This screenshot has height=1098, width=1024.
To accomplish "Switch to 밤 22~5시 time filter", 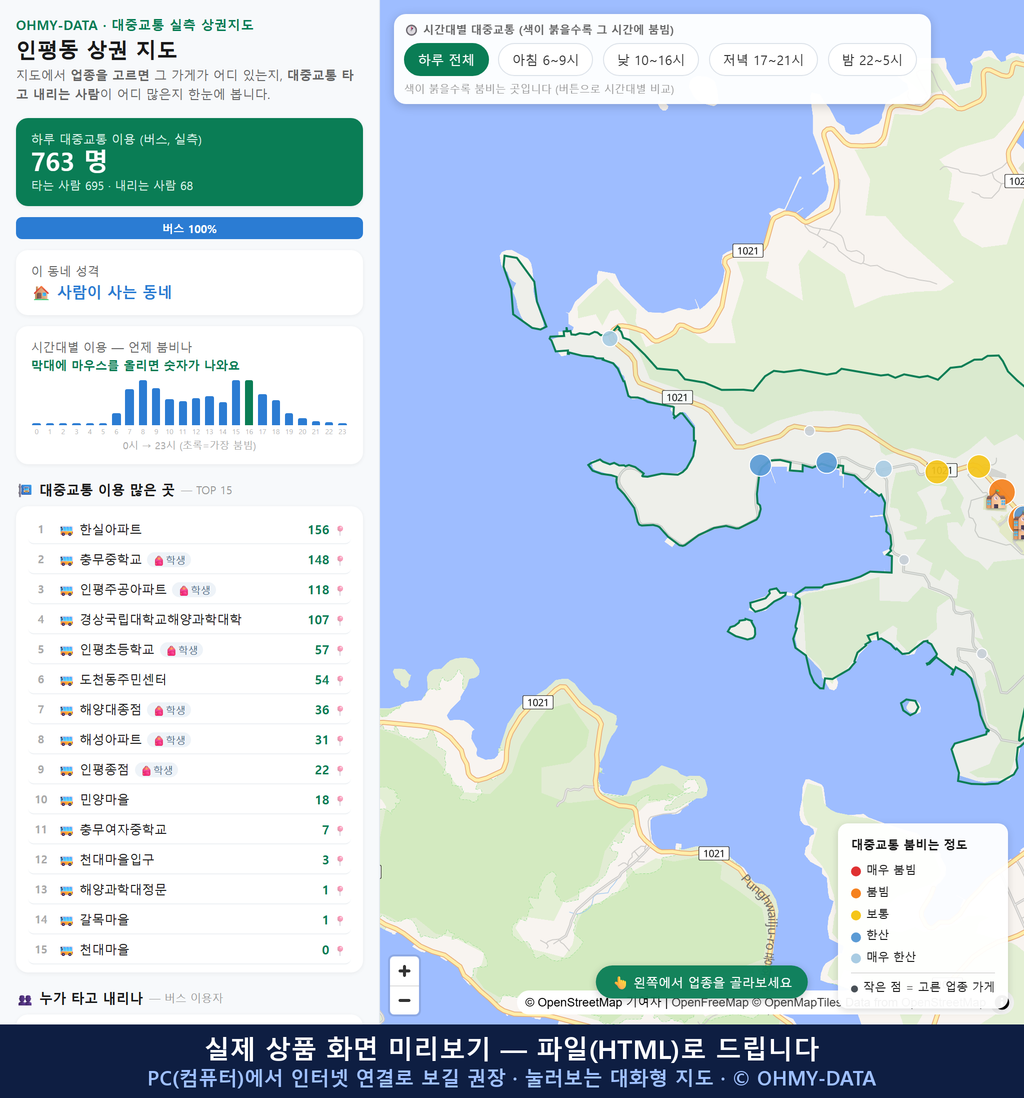I will click(x=872, y=60).
